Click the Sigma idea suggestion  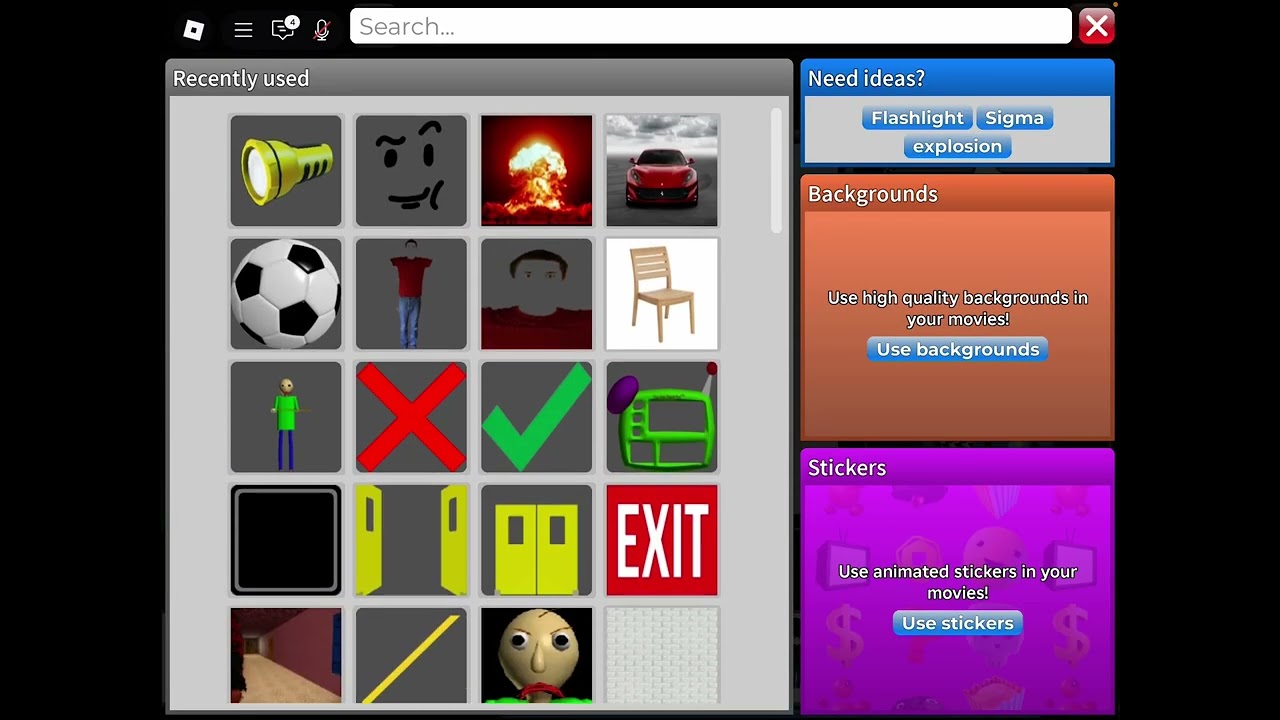1014,118
